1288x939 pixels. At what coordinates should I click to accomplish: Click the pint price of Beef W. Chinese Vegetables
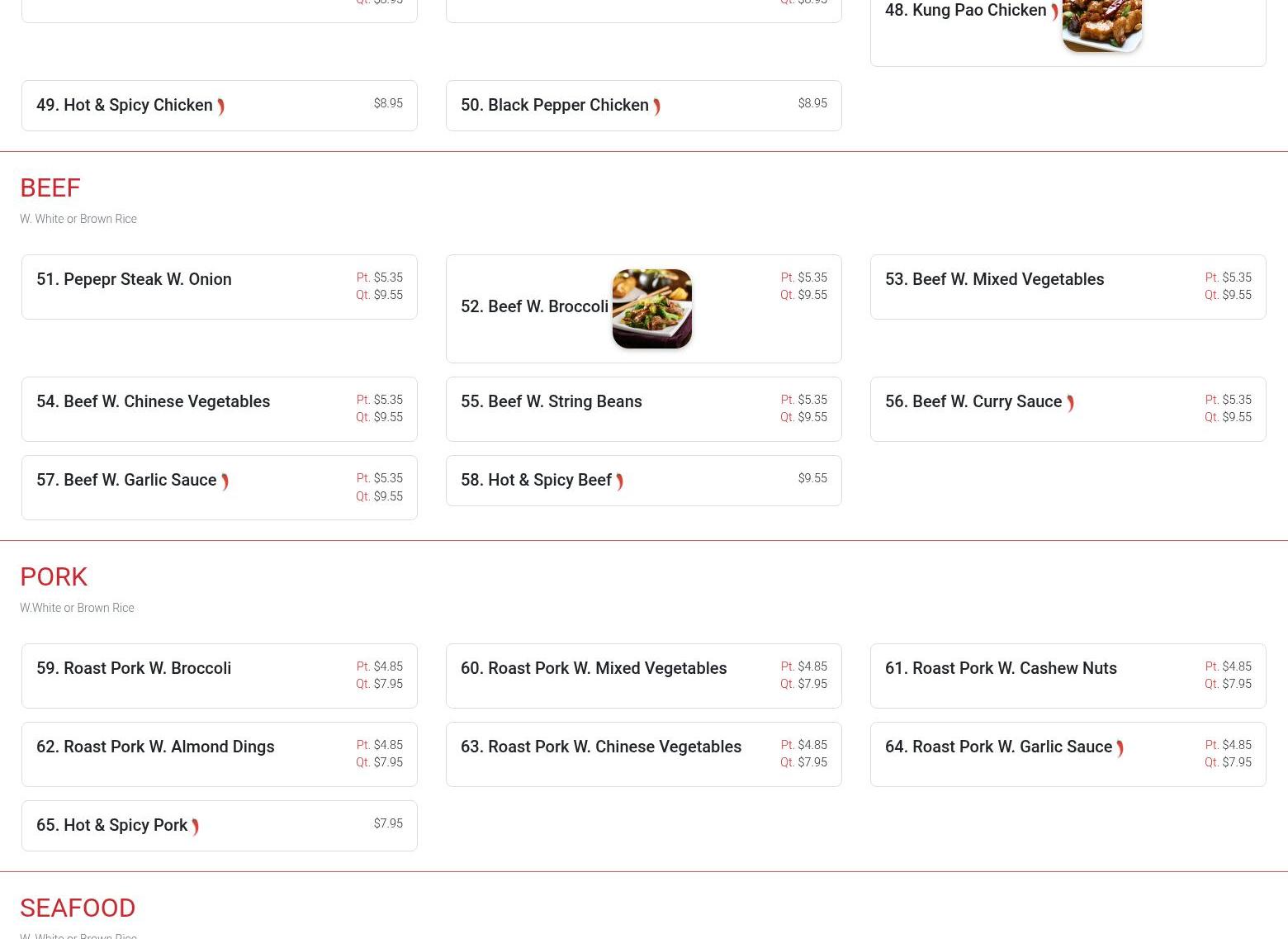coord(380,400)
